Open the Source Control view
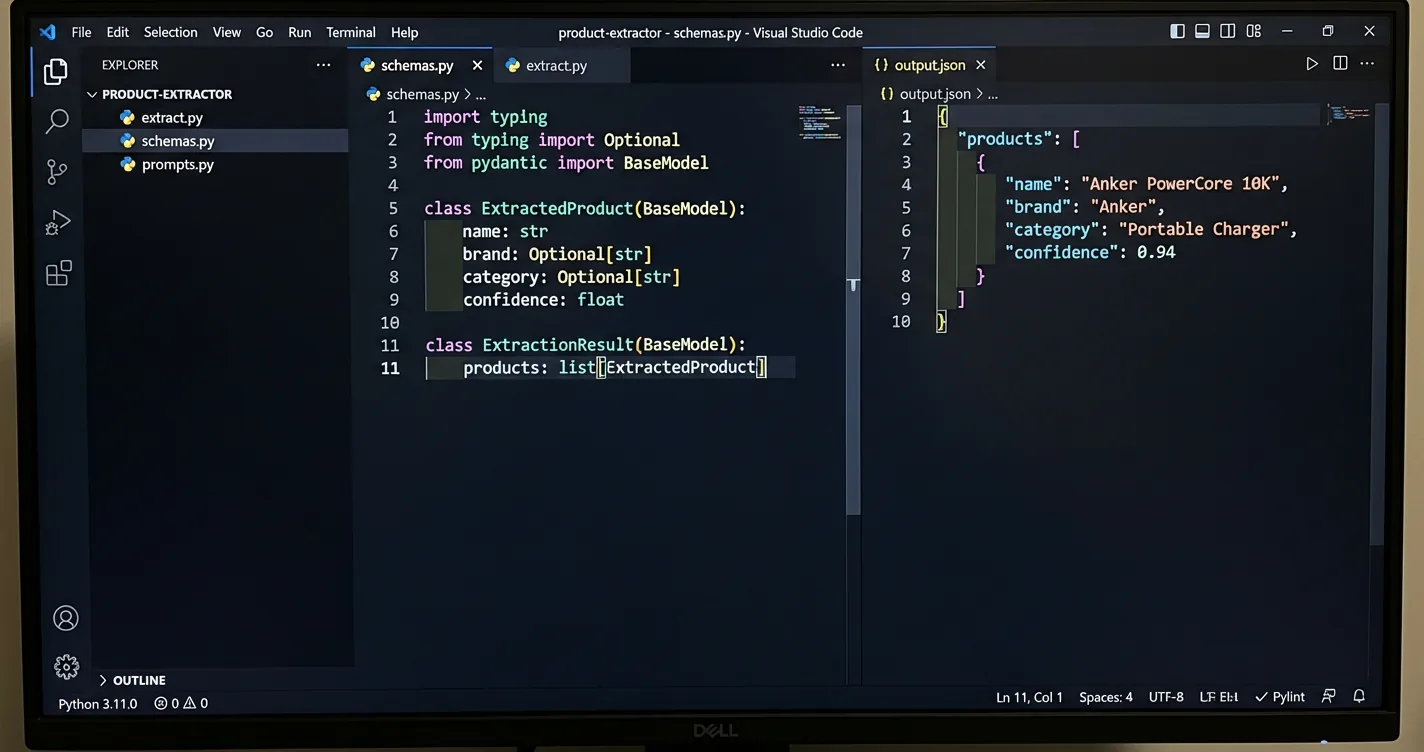This screenshot has height=752, width=1424. [57, 171]
